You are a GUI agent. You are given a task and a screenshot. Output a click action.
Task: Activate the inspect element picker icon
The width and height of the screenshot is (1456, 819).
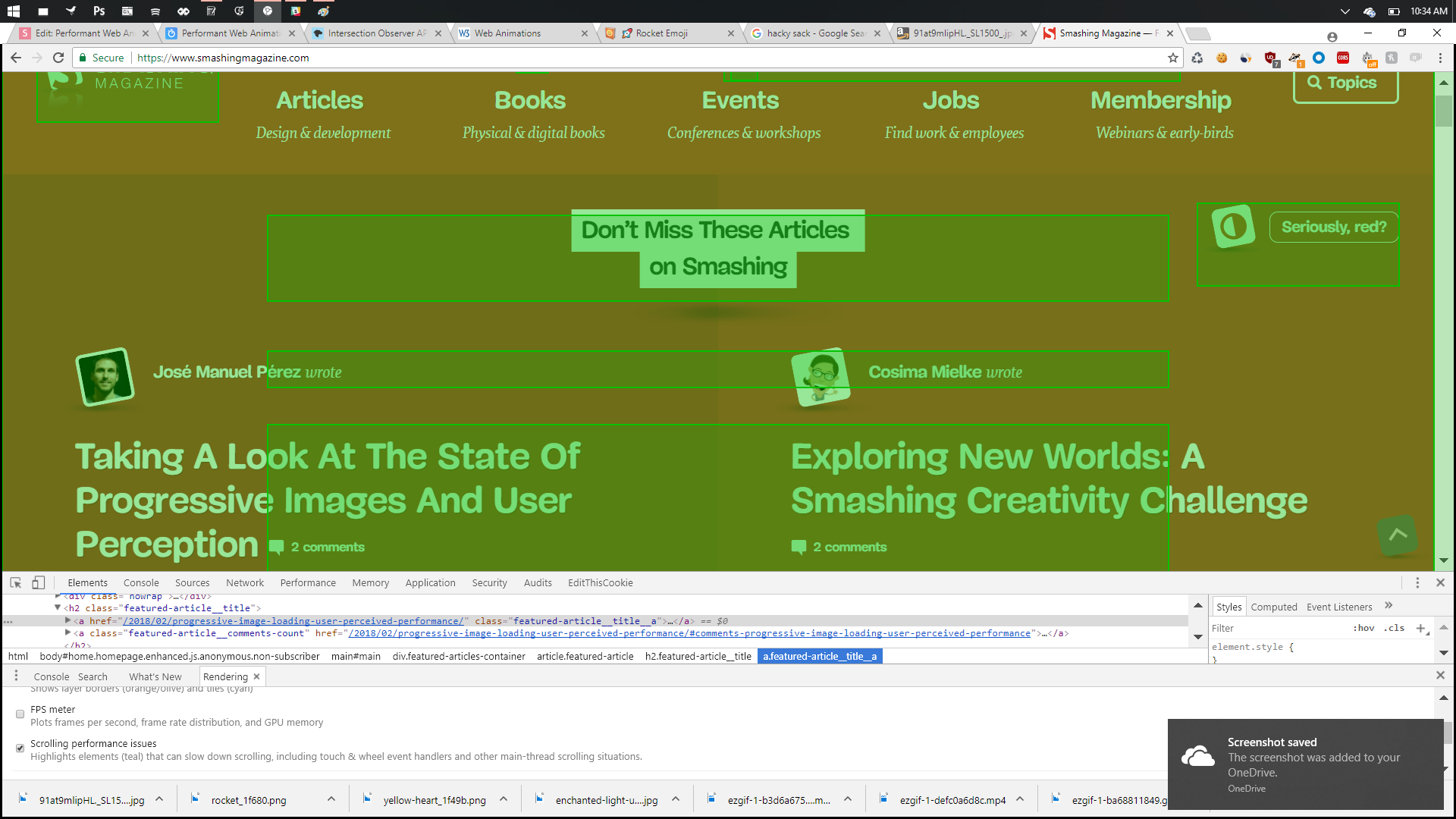coord(15,582)
